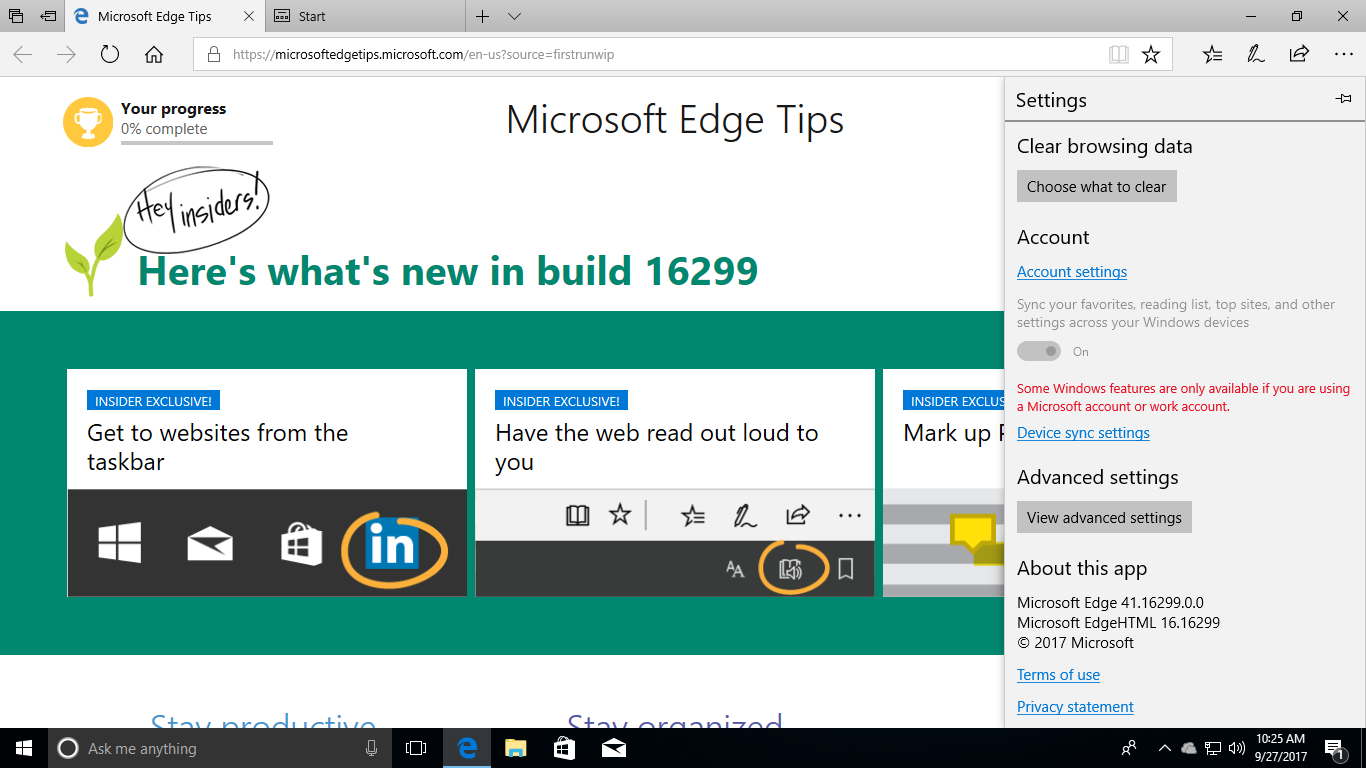Click the tabs you've set aside icon

tap(16, 16)
